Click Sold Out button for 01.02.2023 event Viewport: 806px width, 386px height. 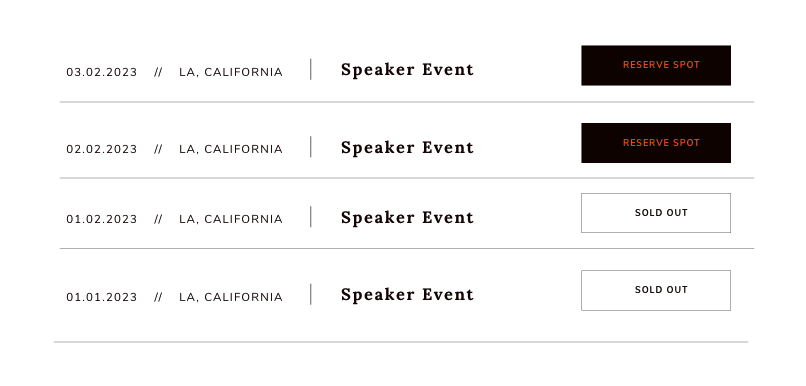pos(656,213)
